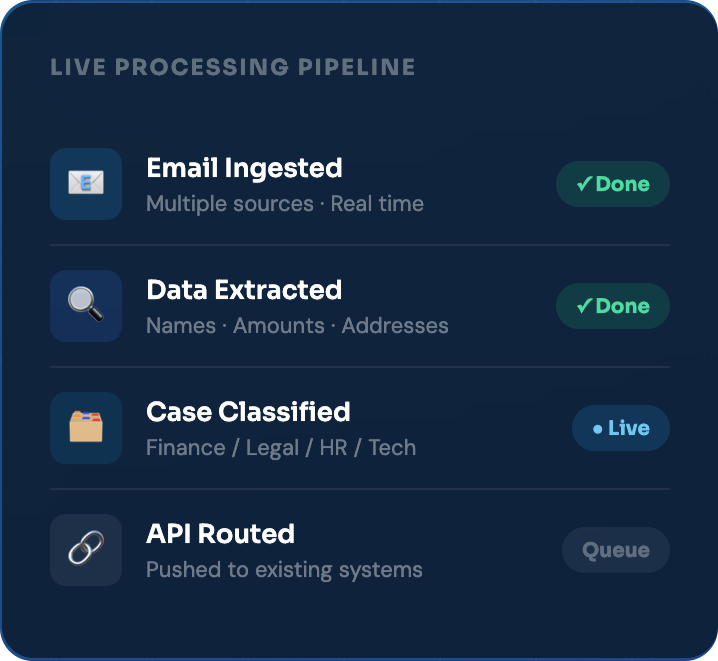Click the blue dot in the Live badge
Viewport: 718px width, 661px height.
tap(597, 429)
